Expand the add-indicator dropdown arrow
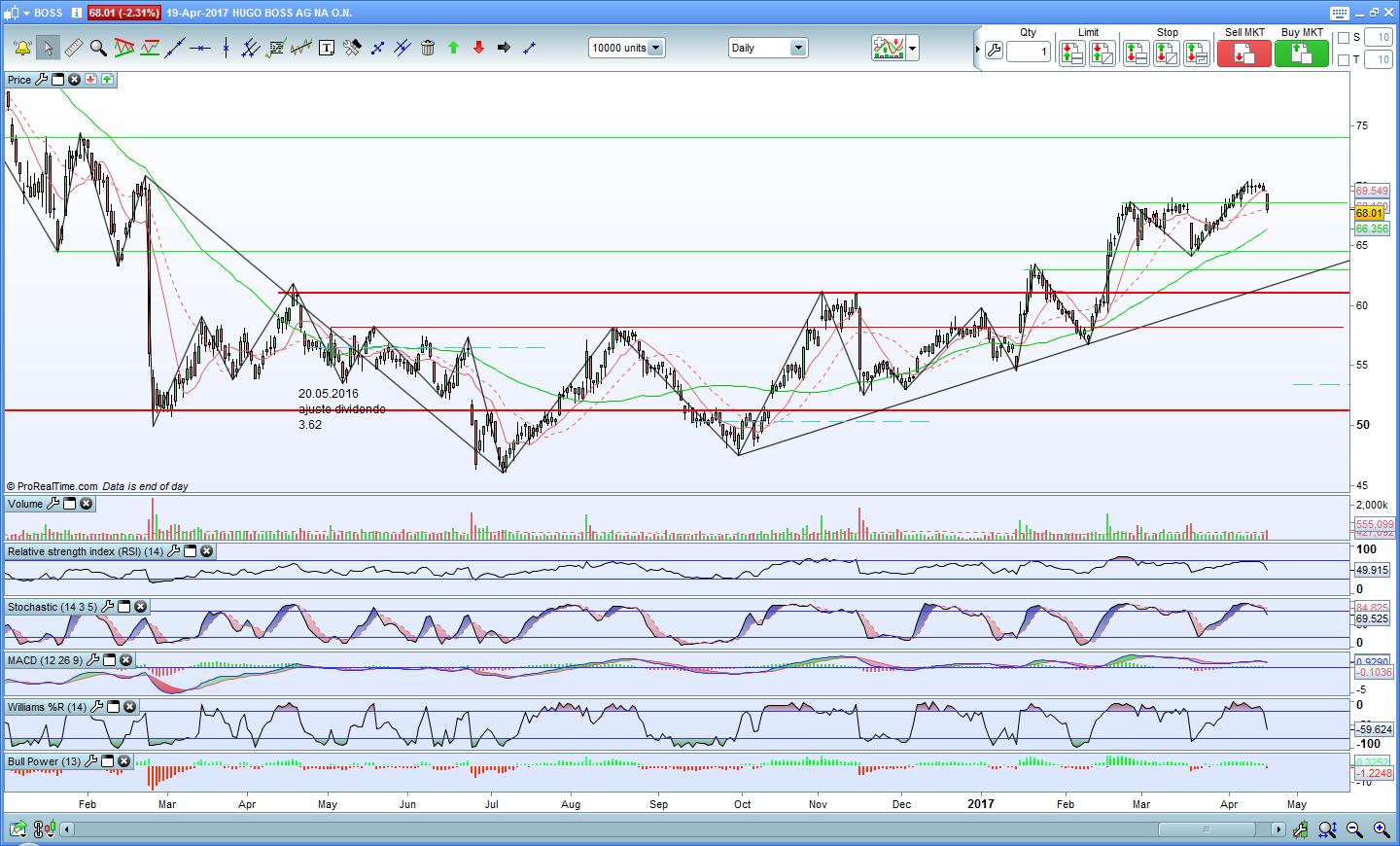1400x846 pixels. pyautogui.click(x=912, y=48)
